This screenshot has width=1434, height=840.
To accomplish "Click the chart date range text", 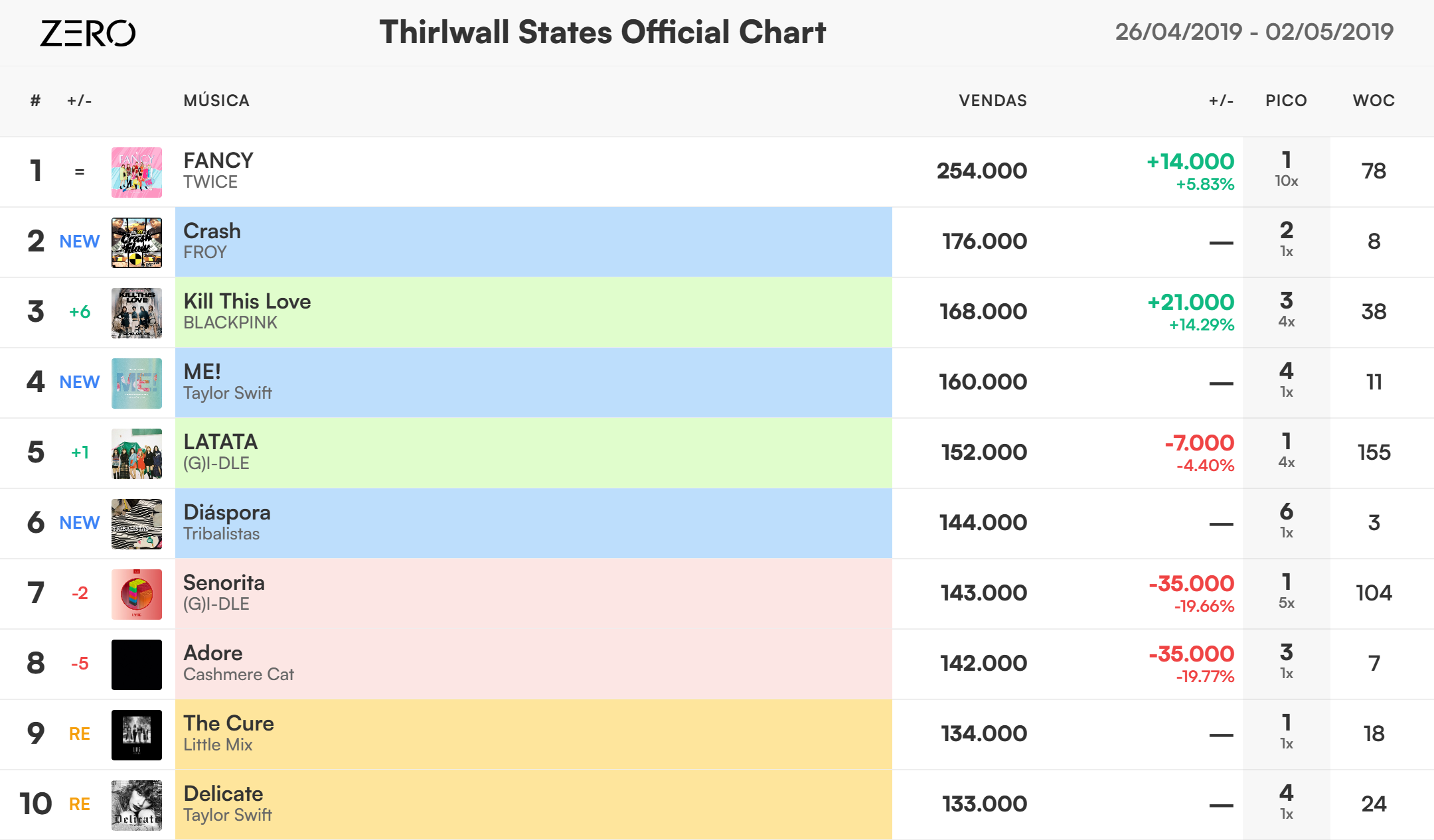I will (1254, 32).
